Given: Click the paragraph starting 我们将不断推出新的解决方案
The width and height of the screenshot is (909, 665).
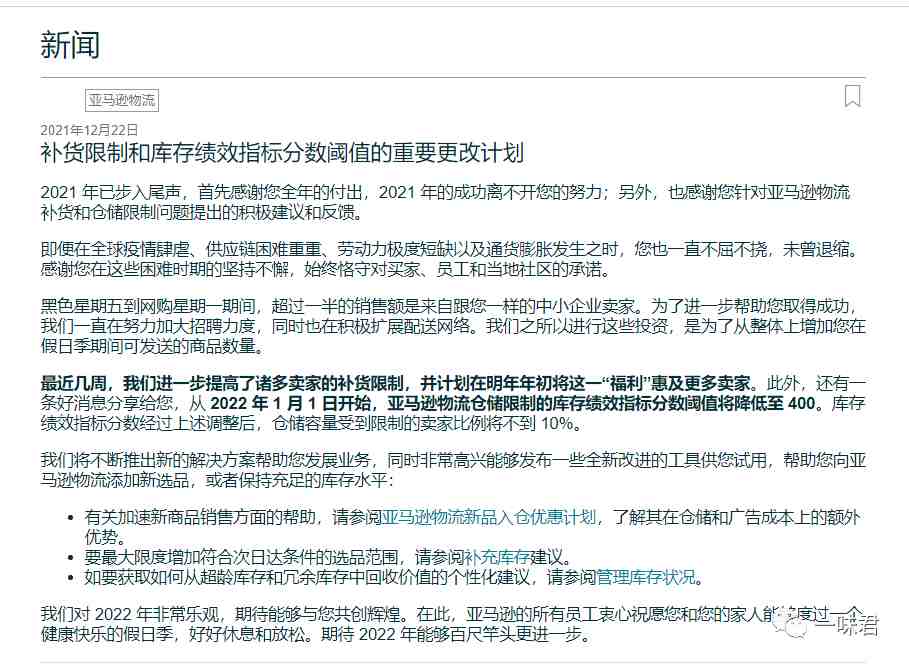Looking at the screenshot, I should [x=453, y=470].
